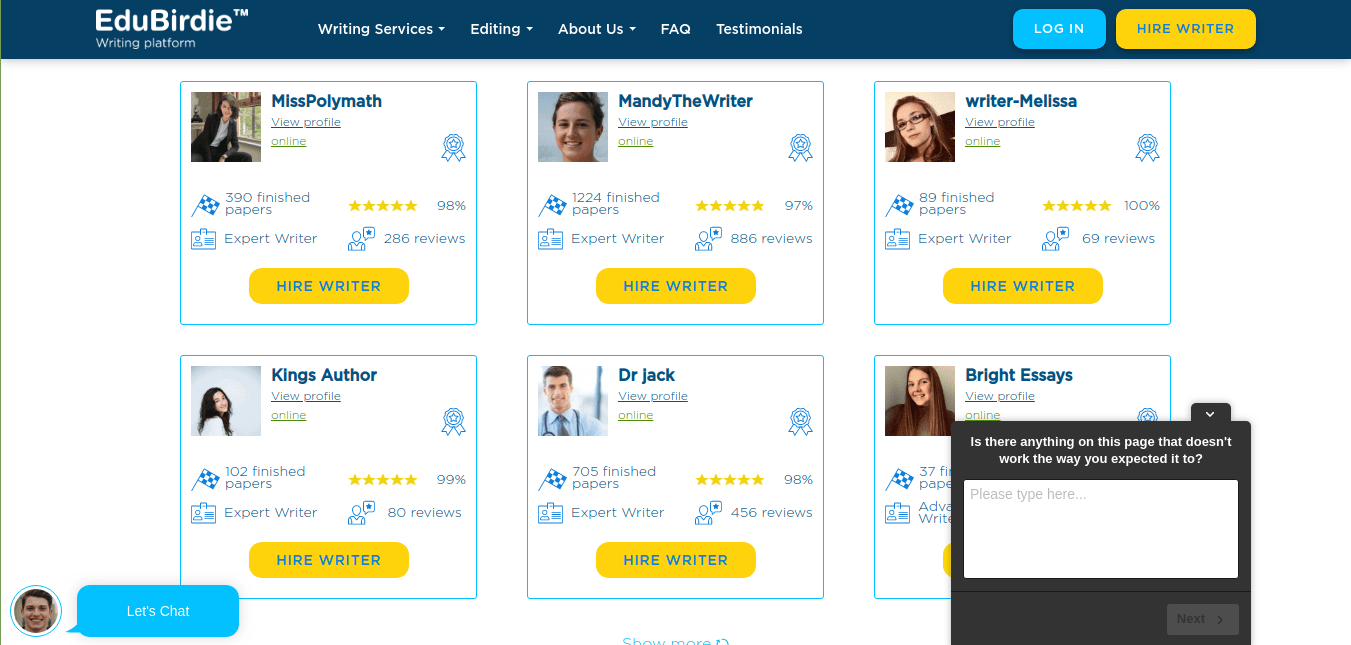Open Kings Author's profile photo

tap(226, 401)
